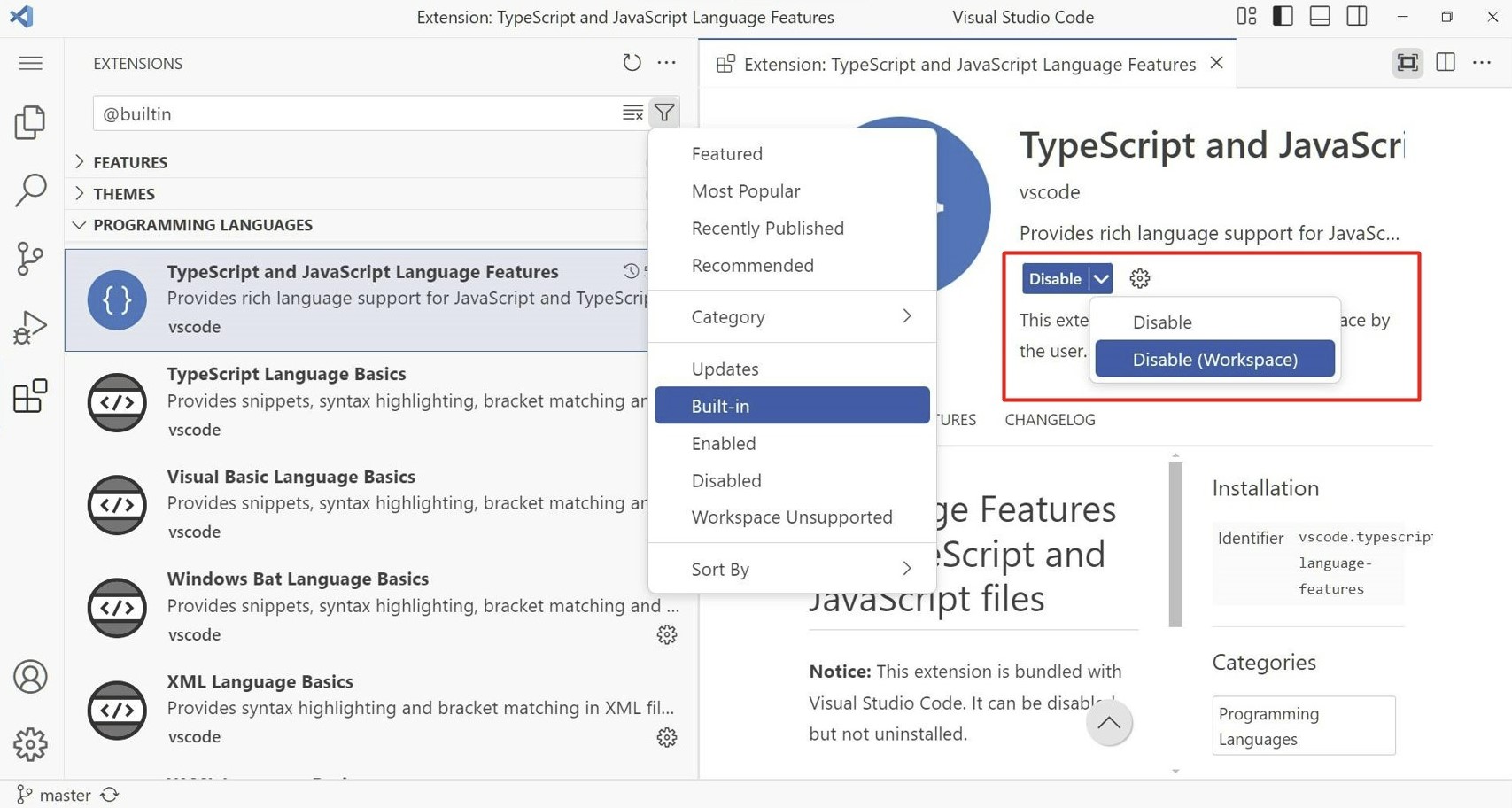This screenshot has width=1512, height=808.
Task: Click the master branch indicator
Action: 54,795
